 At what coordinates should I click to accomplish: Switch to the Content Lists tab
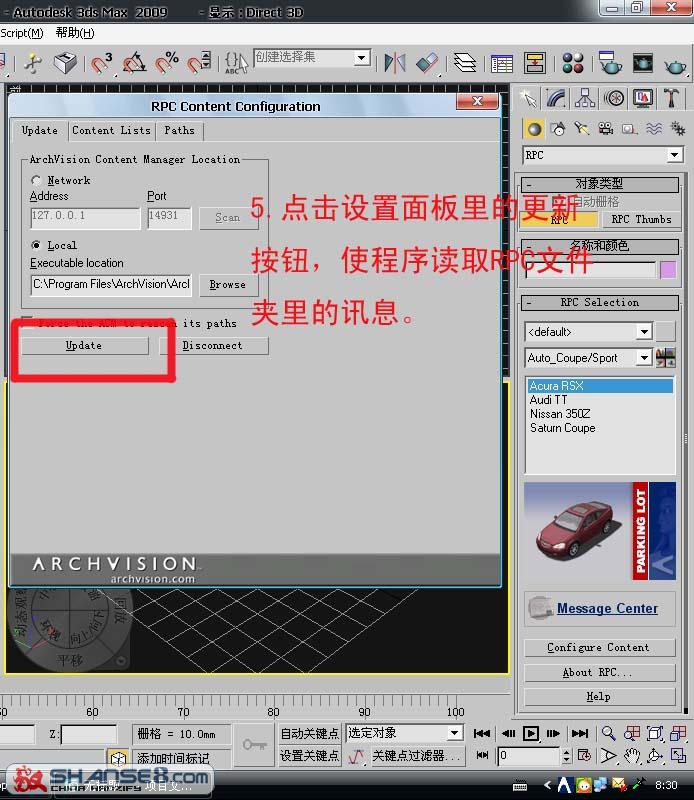tap(112, 131)
